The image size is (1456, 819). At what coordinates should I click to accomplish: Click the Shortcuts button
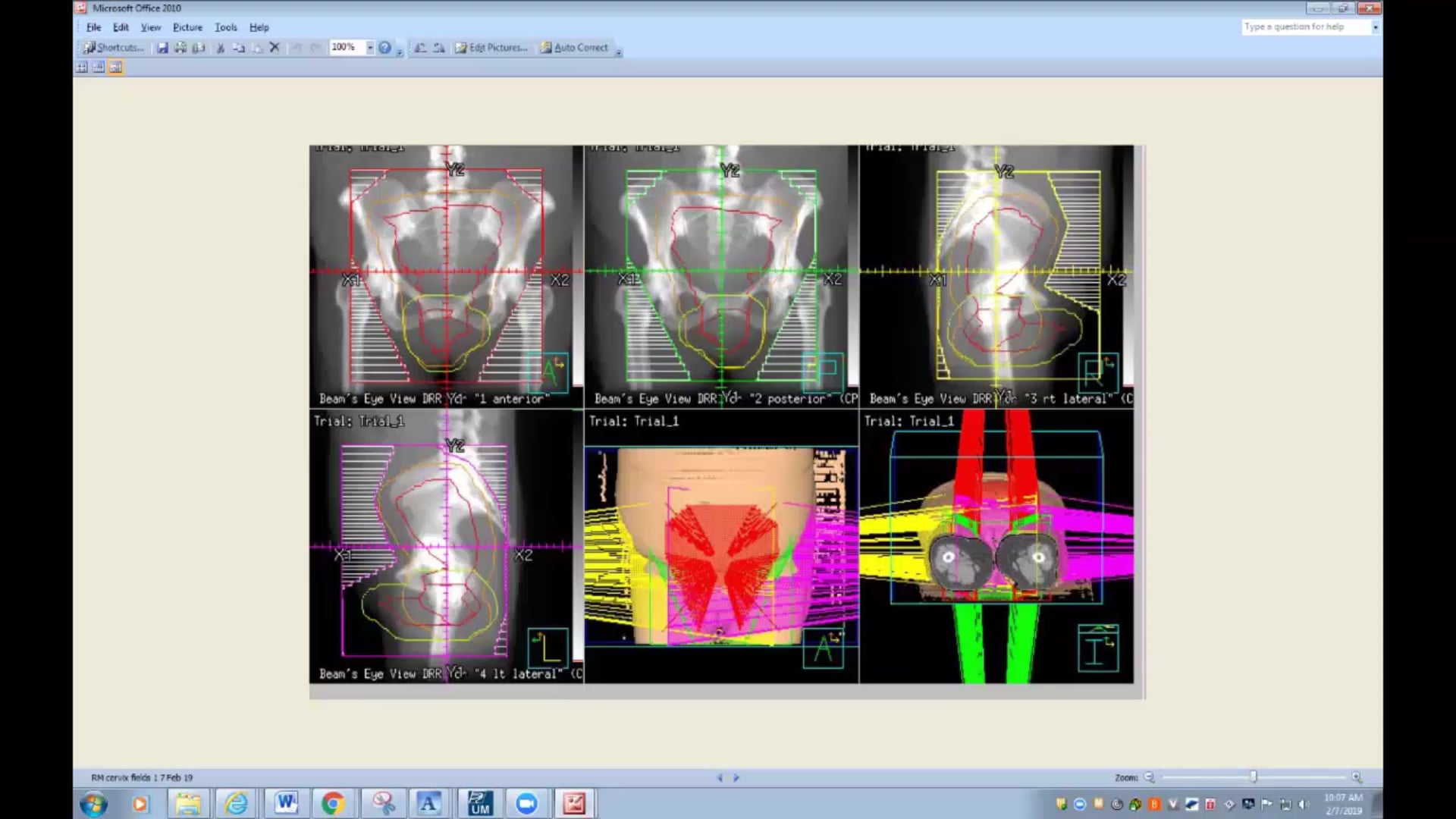point(114,47)
